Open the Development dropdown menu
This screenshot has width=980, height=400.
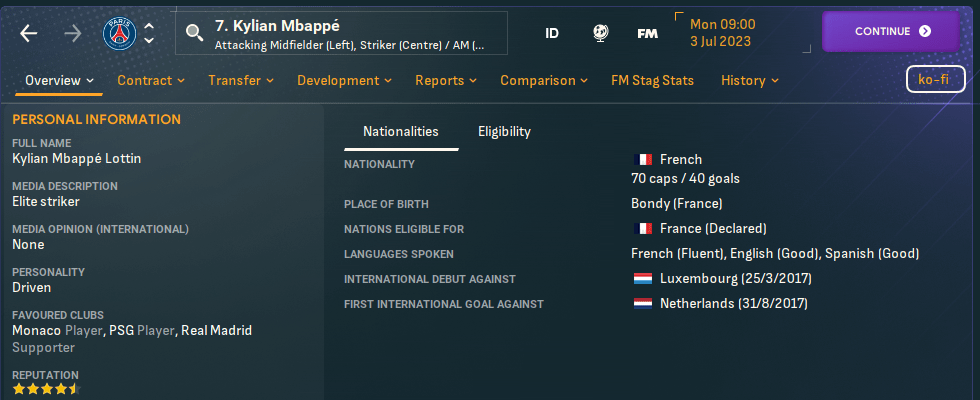[x=344, y=80]
